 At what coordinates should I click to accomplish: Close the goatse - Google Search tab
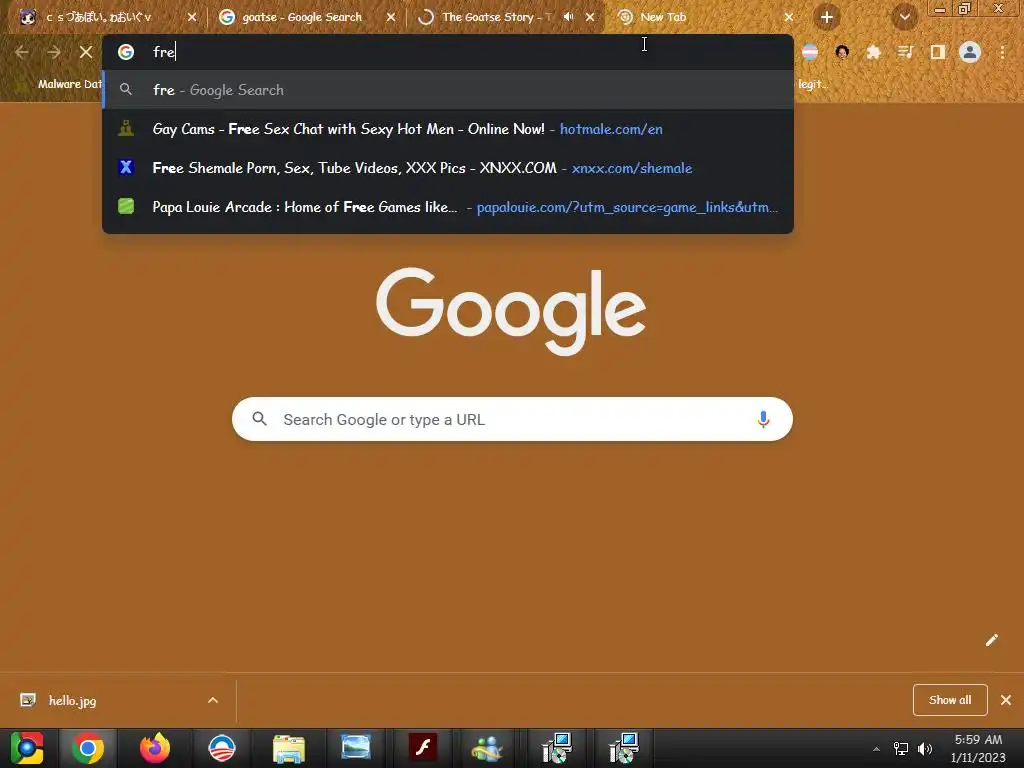tap(391, 18)
